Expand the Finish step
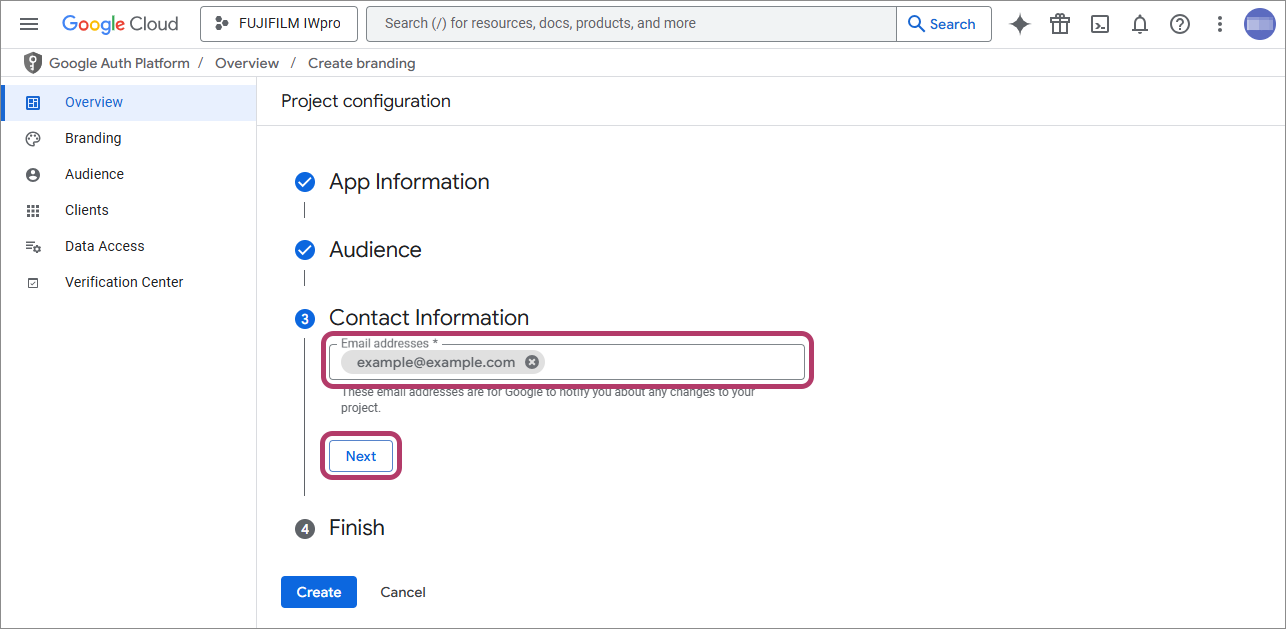The image size is (1286, 629). point(356,528)
